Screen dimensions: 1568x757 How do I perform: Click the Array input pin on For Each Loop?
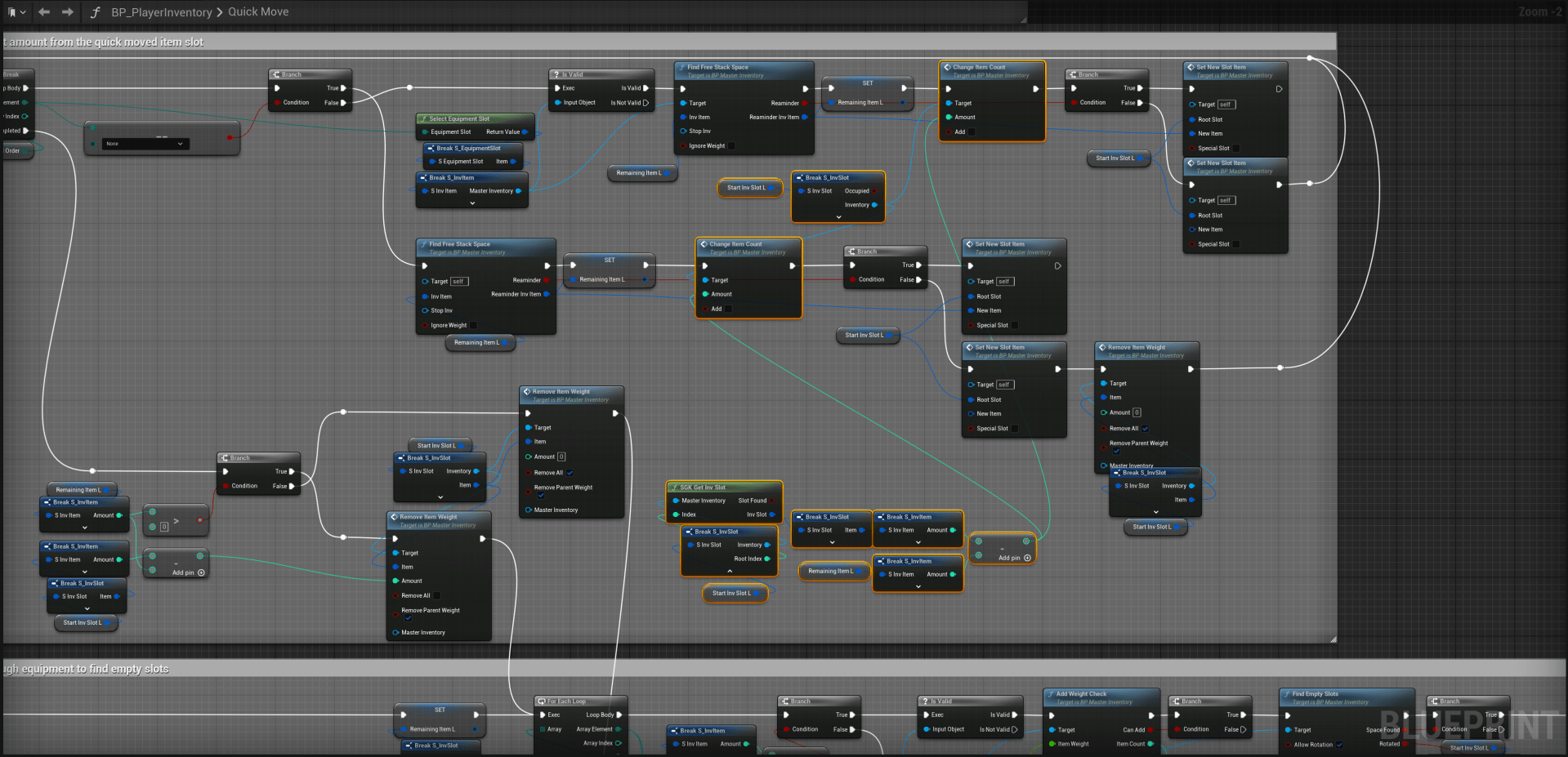541,729
